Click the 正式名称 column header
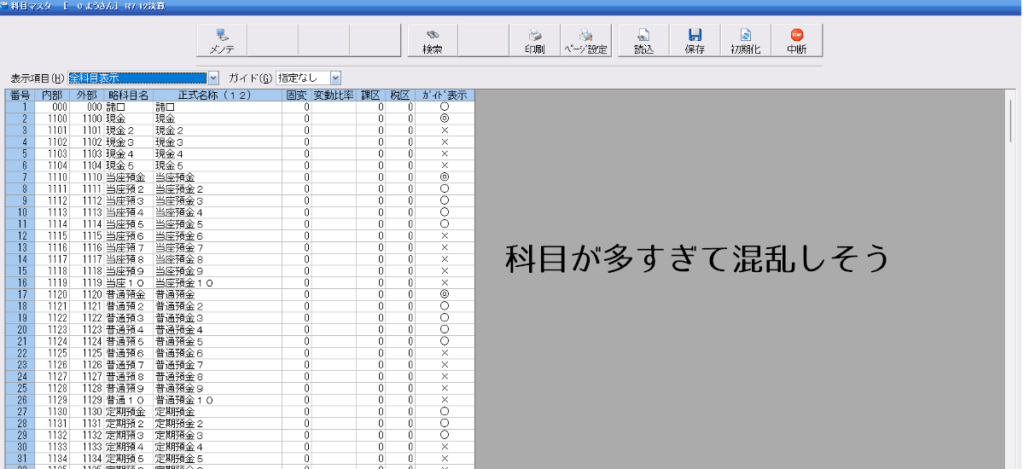 (x=216, y=95)
